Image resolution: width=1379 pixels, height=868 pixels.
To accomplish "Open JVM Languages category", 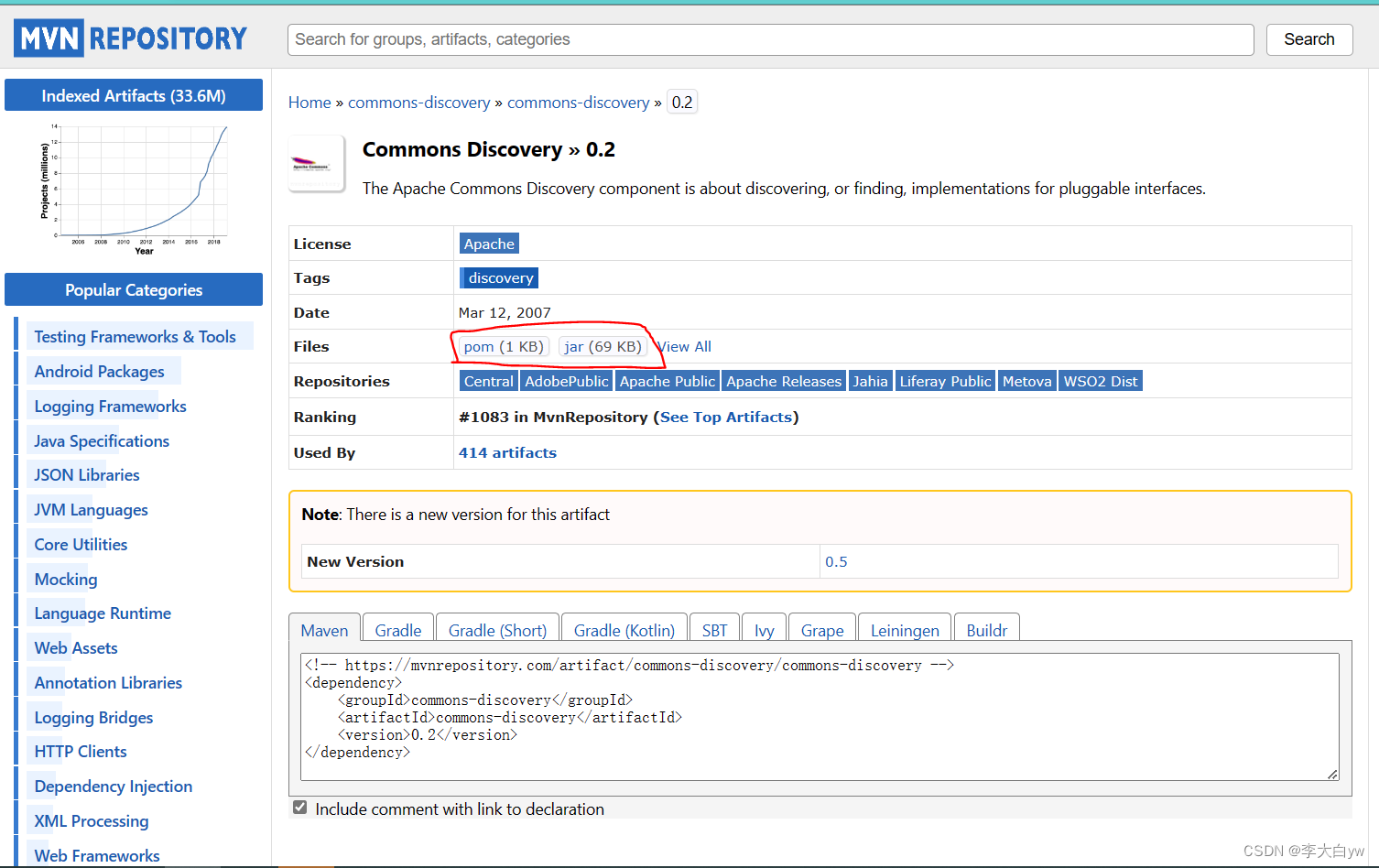I will [91, 509].
